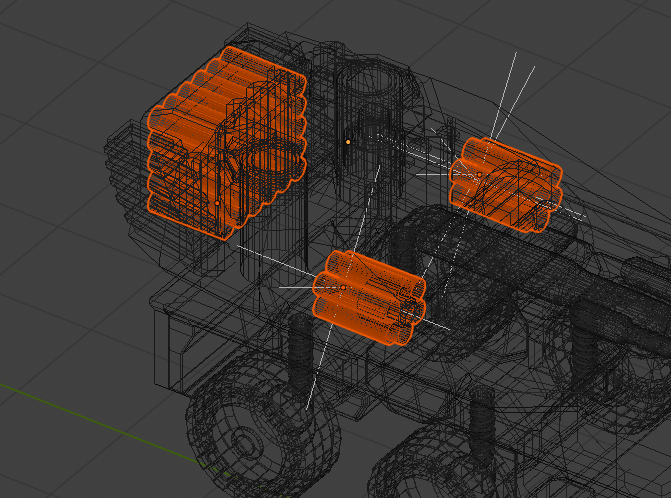Select the large orange stacked-cylinder block

pyautogui.click(x=227, y=143)
